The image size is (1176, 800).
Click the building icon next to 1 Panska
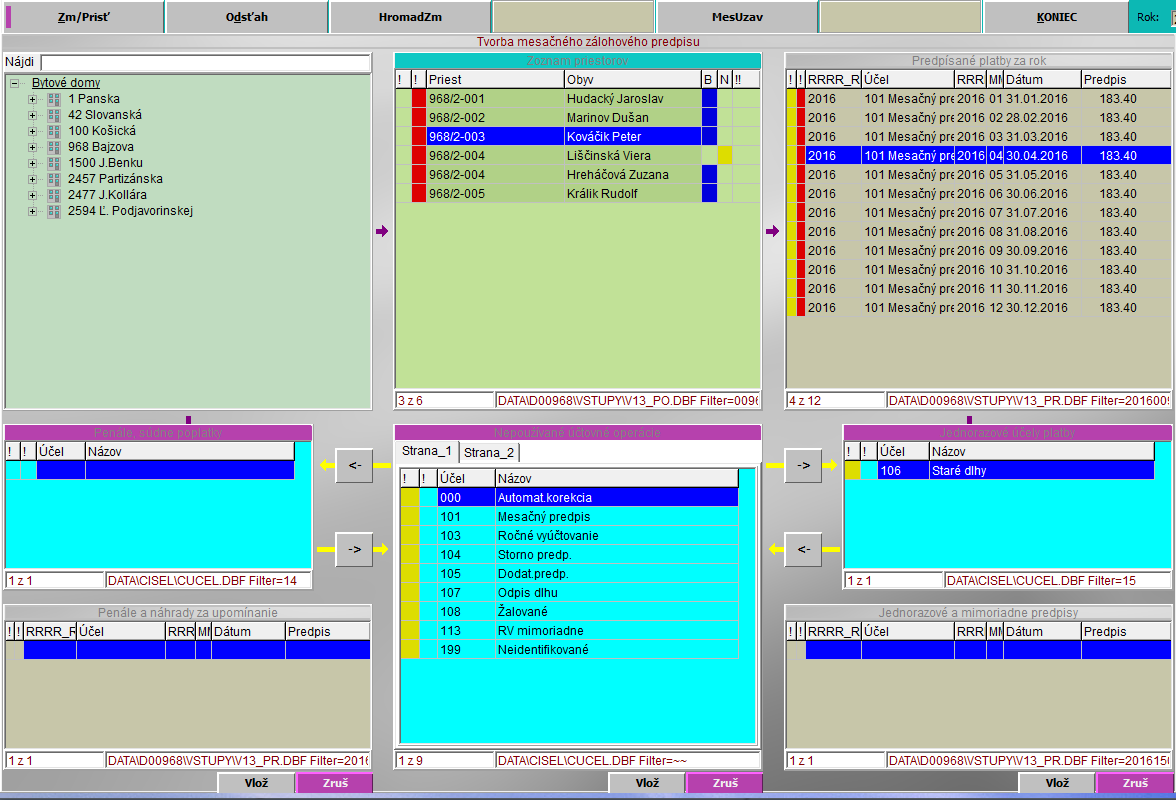click(x=53, y=99)
